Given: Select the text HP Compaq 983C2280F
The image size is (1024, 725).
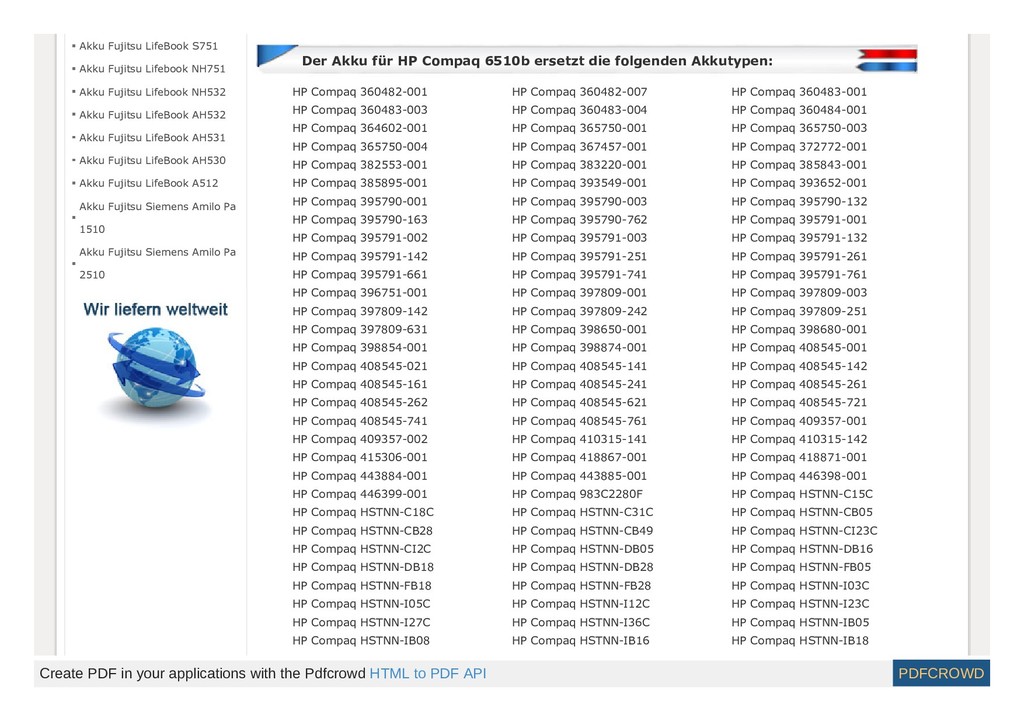Looking at the screenshot, I should pyautogui.click(x=577, y=494).
